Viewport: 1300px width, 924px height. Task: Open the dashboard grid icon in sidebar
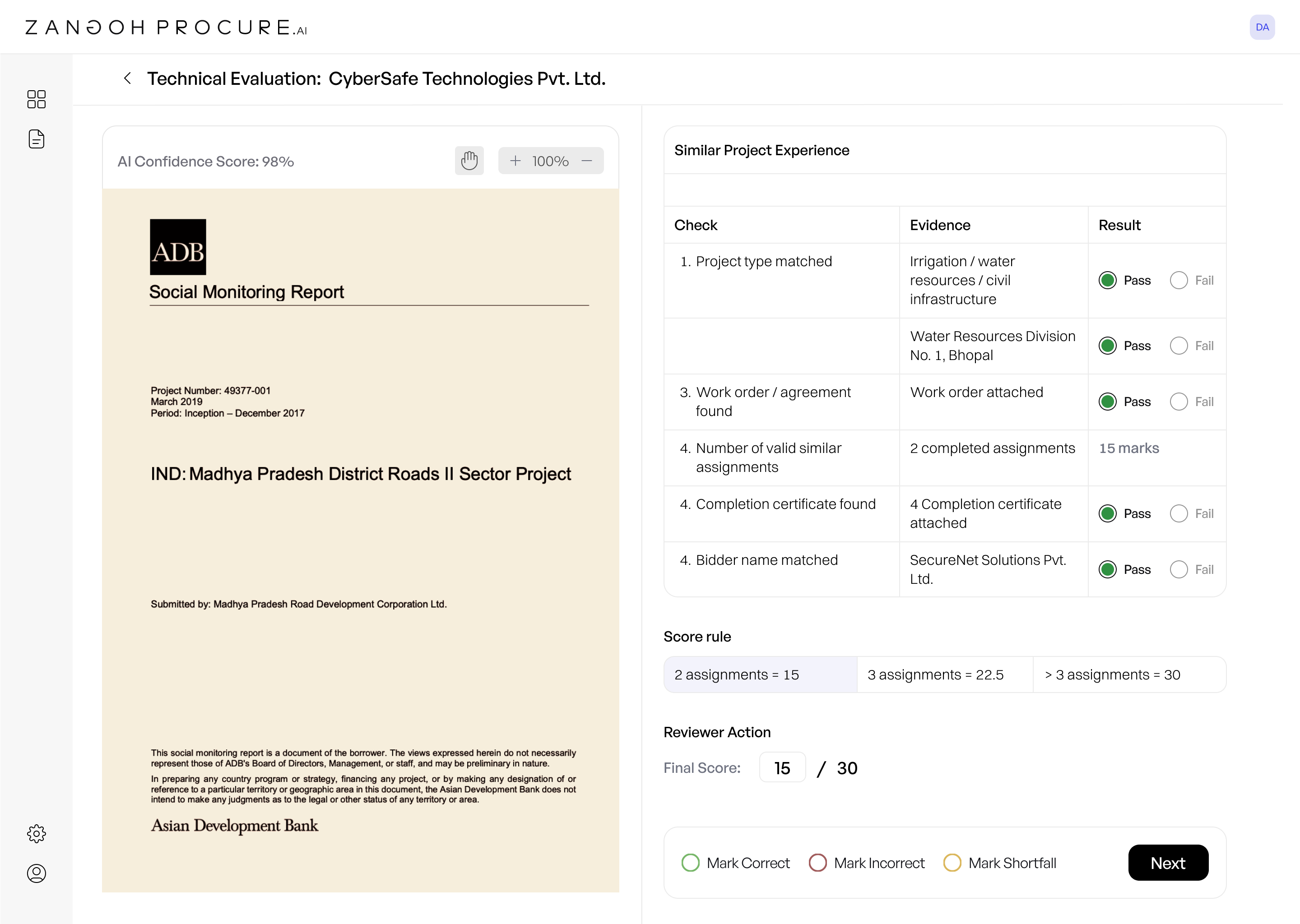[x=37, y=99]
